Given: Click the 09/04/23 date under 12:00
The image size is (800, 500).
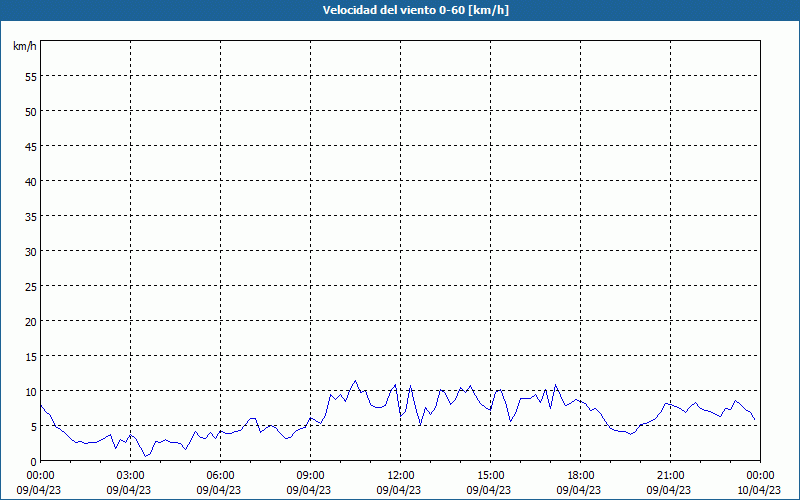Looking at the screenshot, I should click(398, 490).
